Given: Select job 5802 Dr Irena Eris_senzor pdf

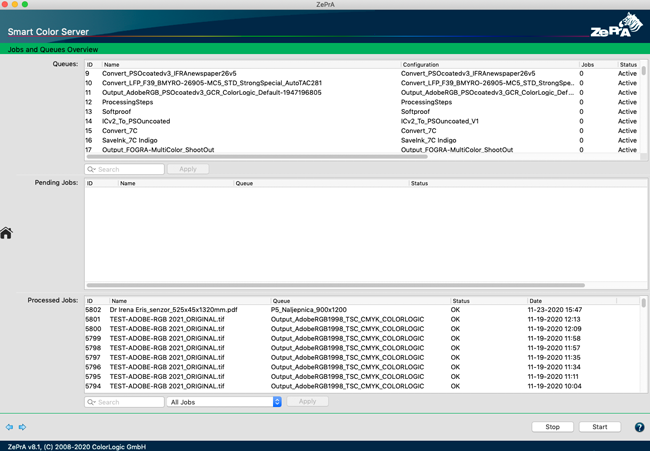Looking at the screenshot, I should [363, 310].
